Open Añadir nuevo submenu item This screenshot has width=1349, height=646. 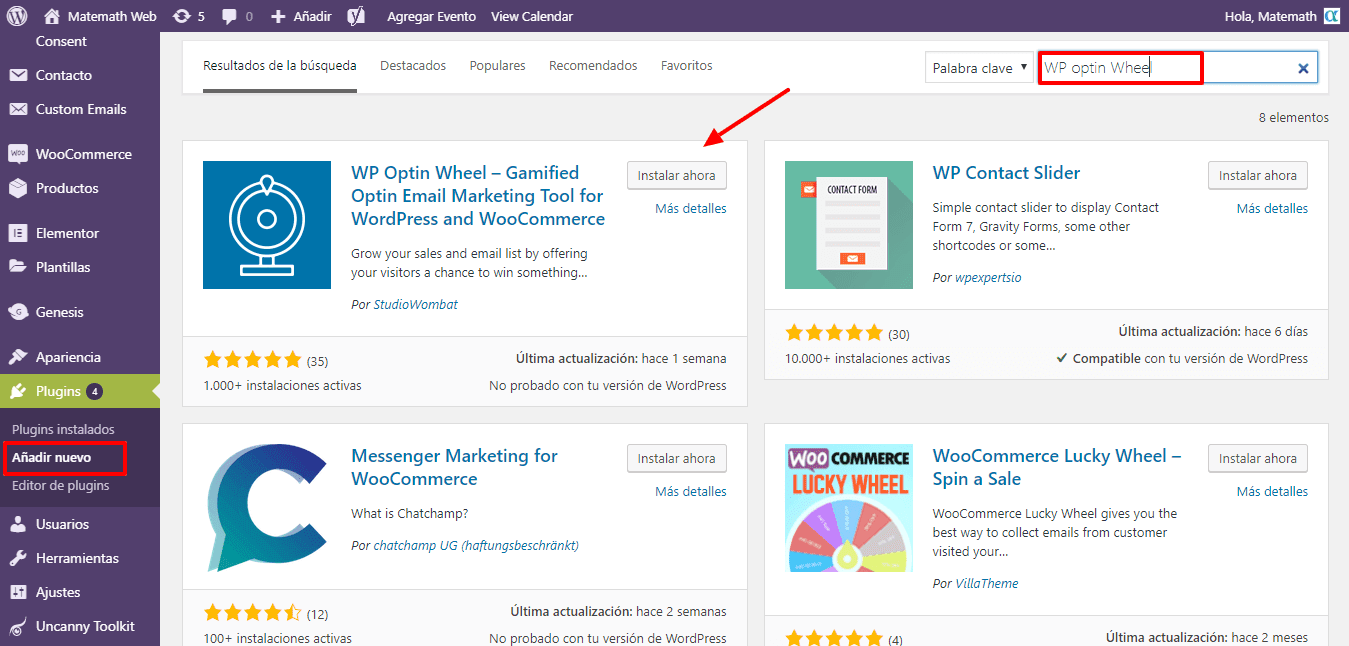(51, 458)
